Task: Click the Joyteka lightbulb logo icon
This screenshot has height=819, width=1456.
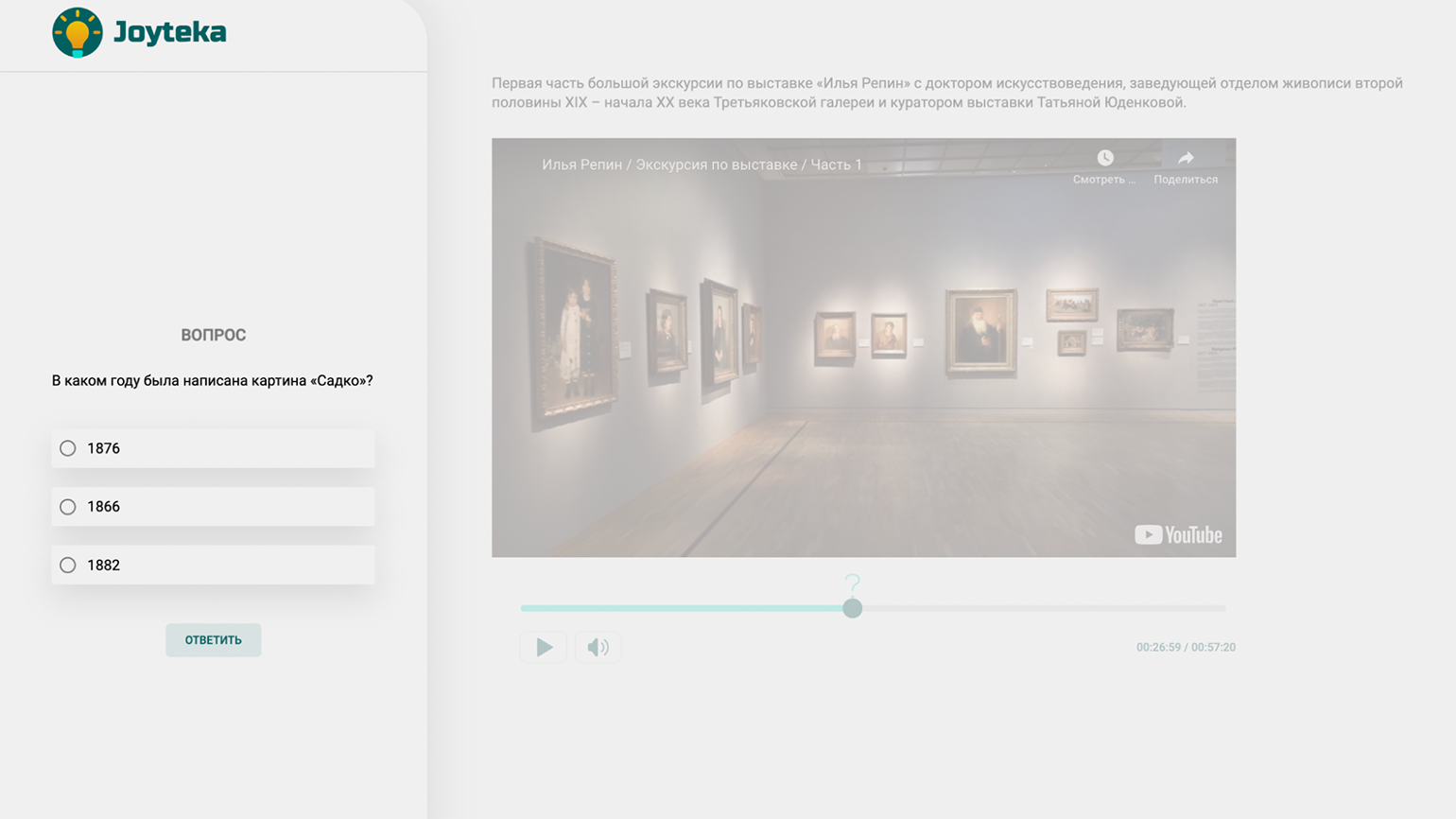Action: pyautogui.click(x=78, y=32)
